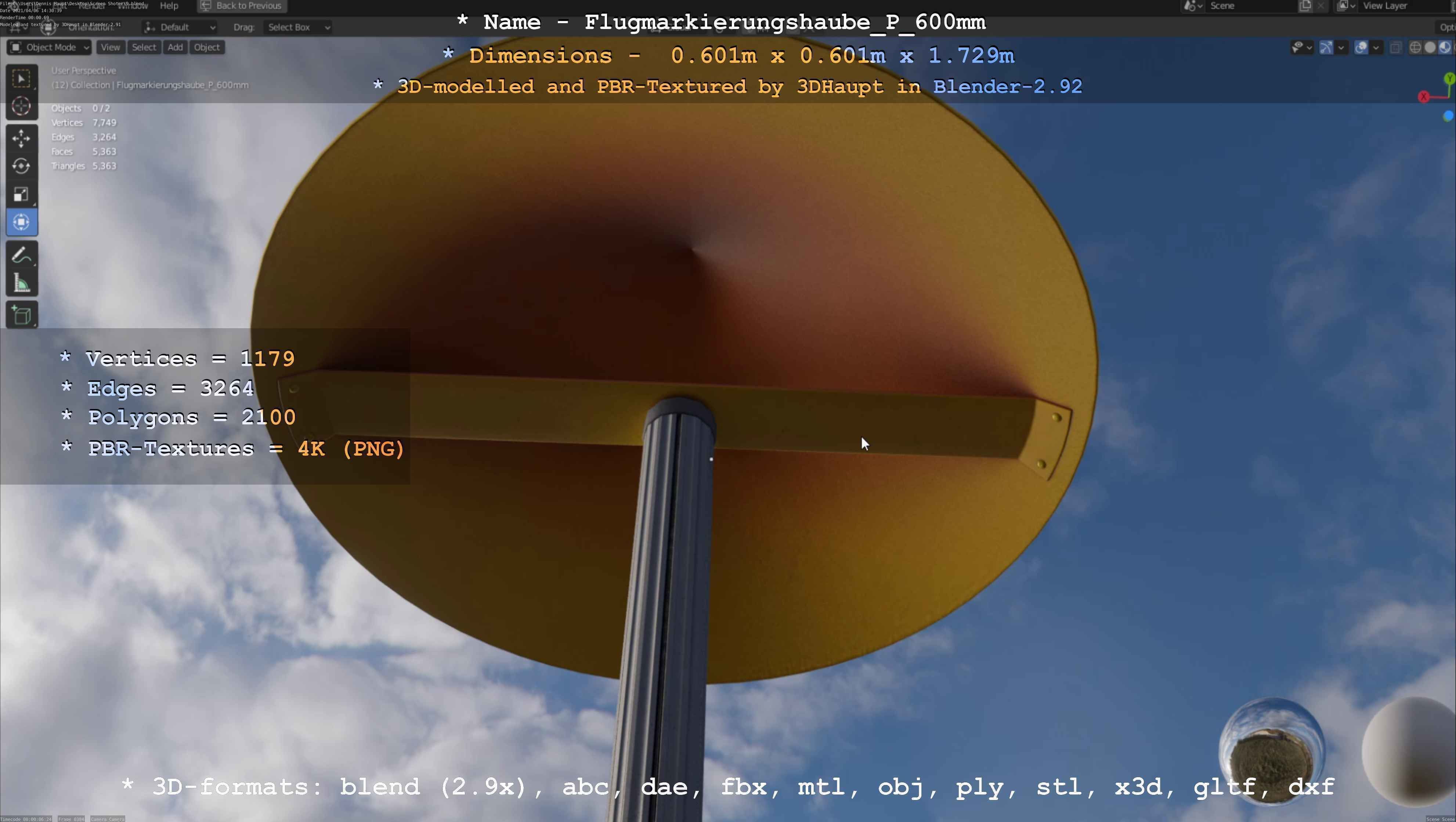Switch to wireframe viewport shading

(x=1415, y=47)
